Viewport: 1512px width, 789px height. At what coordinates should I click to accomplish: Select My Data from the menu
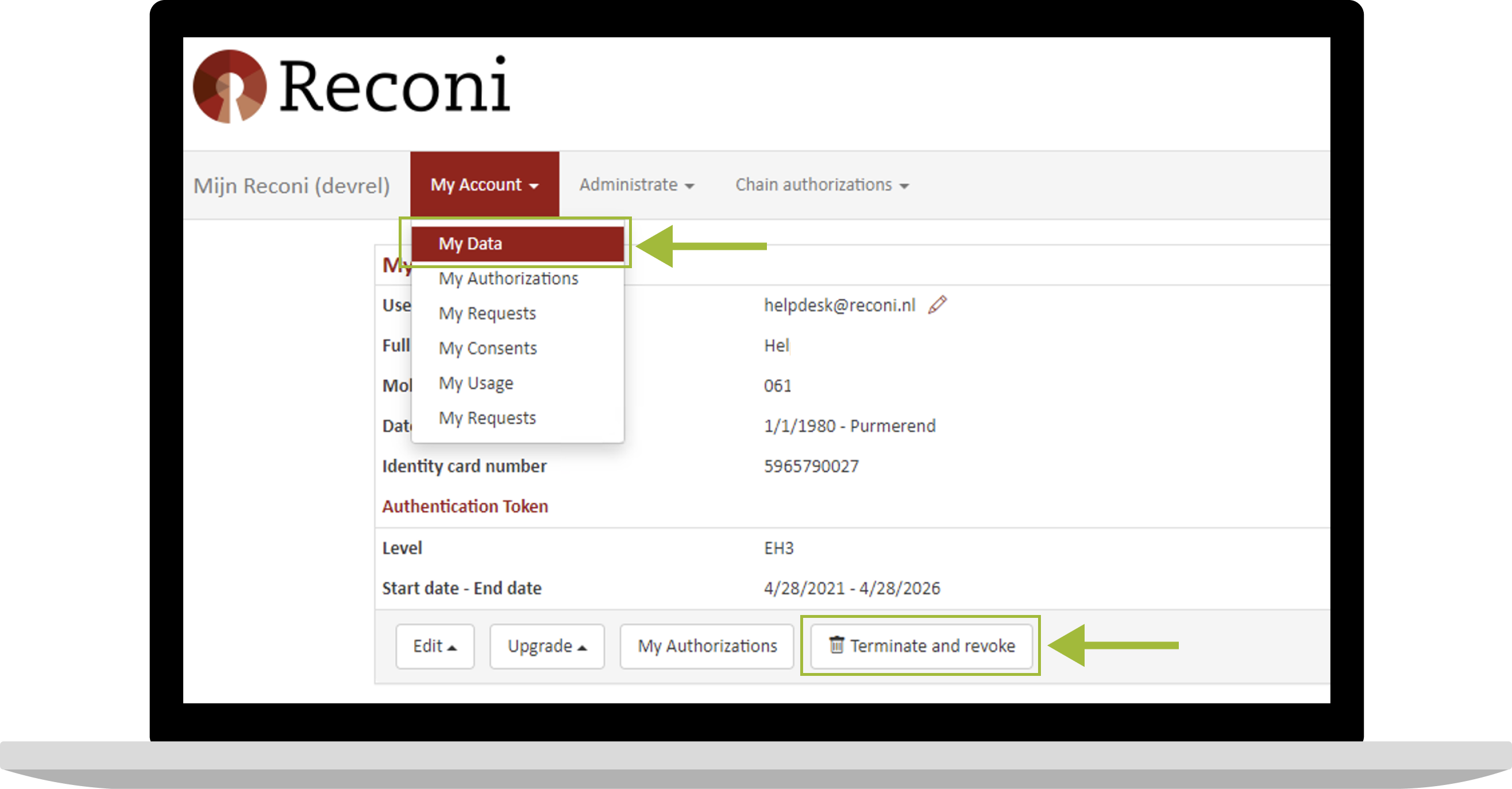tap(518, 243)
